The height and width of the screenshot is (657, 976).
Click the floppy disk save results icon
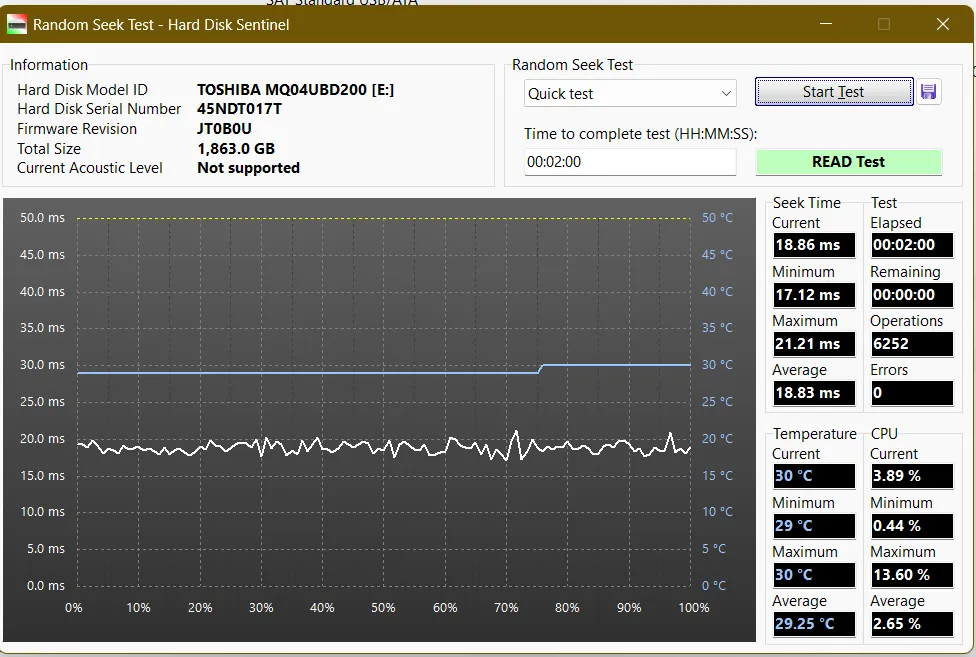click(x=928, y=92)
